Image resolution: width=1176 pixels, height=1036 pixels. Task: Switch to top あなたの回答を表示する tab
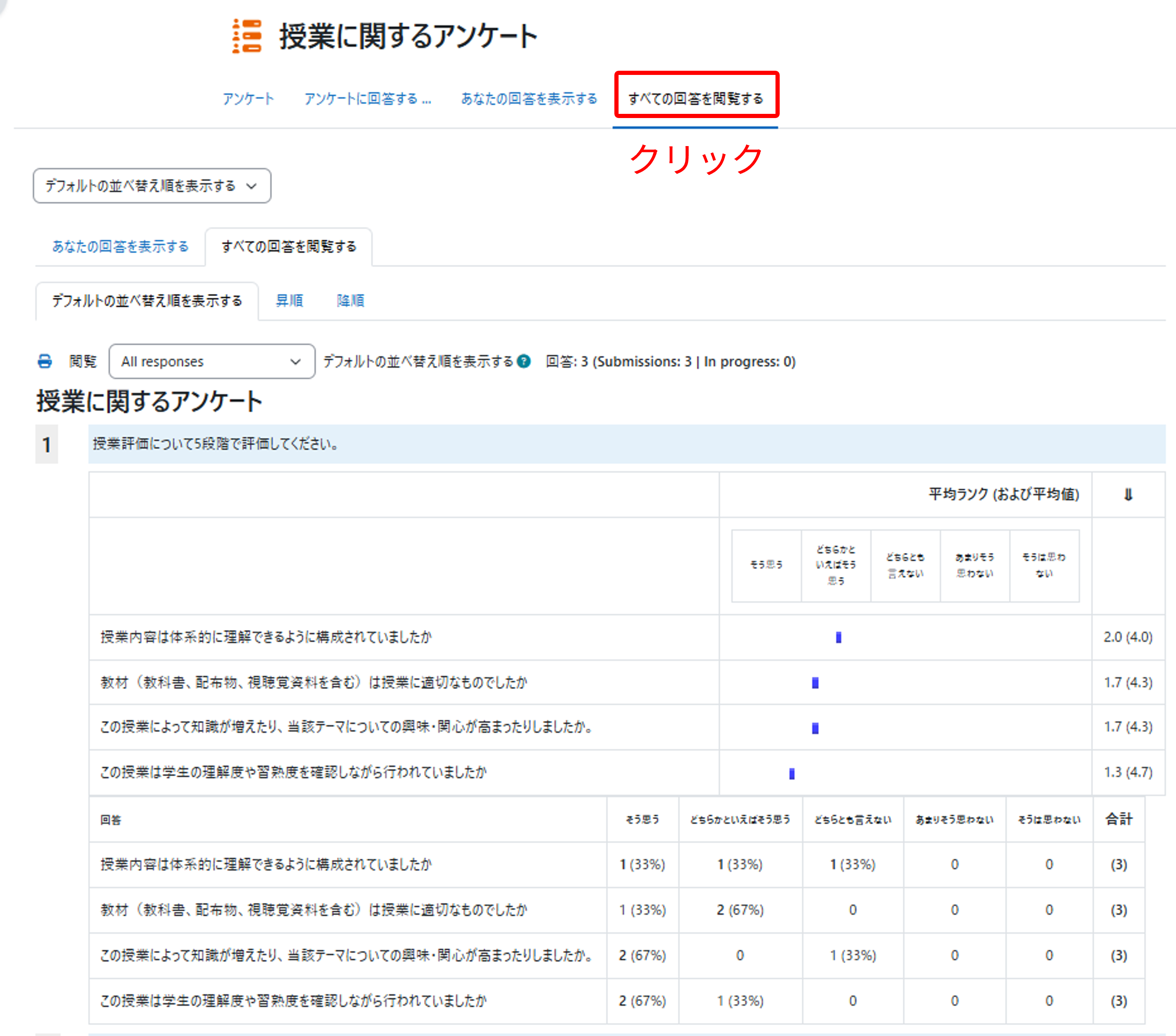[x=529, y=98]
